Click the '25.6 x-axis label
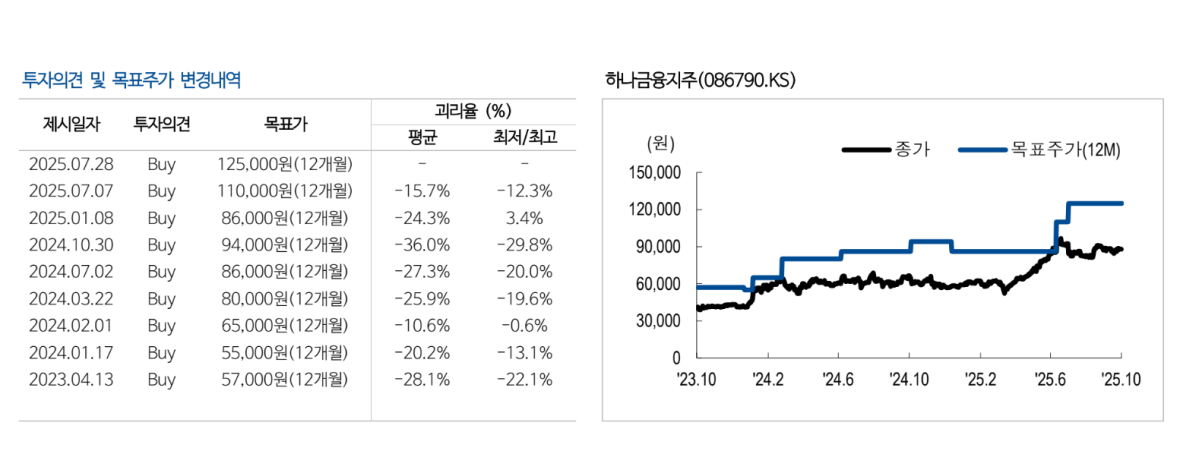The height and width of the screenshot is (454, 1199). tap(1050, 378)
